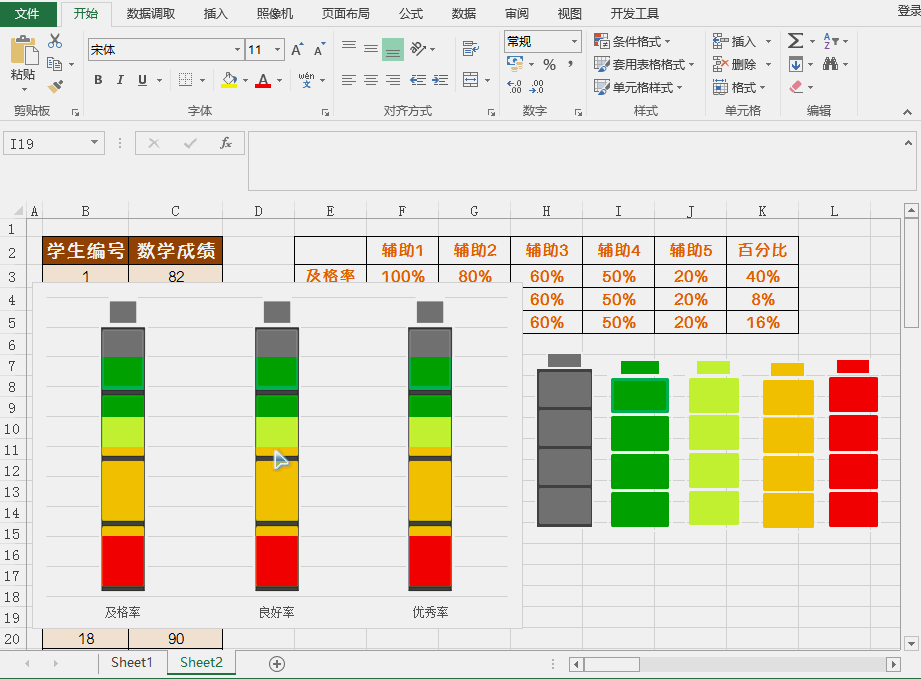Apply yellow fill color bucket
This screenshot has height=679, width=921.
229,80
